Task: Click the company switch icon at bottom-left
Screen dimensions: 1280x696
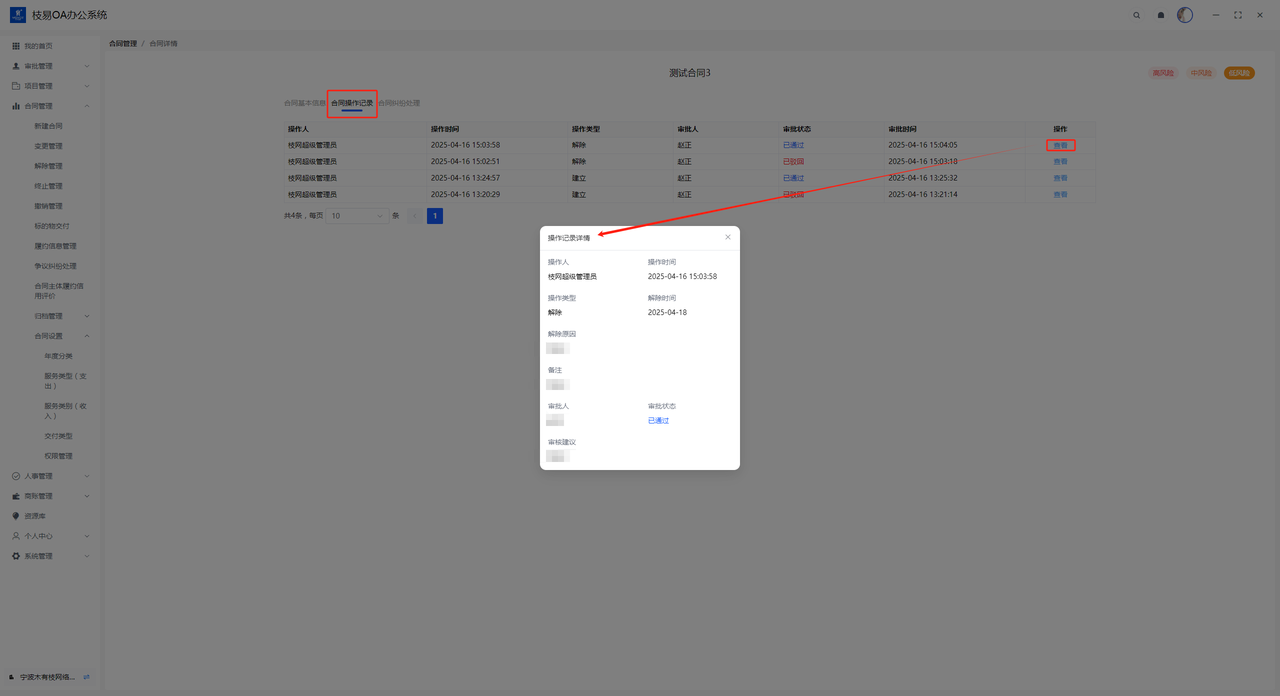Action: 86,677
